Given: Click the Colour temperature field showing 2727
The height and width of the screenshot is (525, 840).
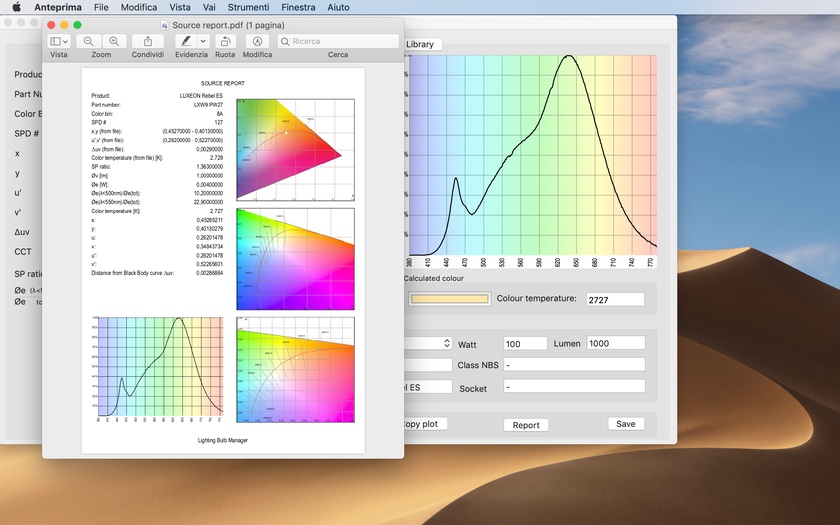Looking at the screenshot, I should pyautogui.click(x=614, y=299).
